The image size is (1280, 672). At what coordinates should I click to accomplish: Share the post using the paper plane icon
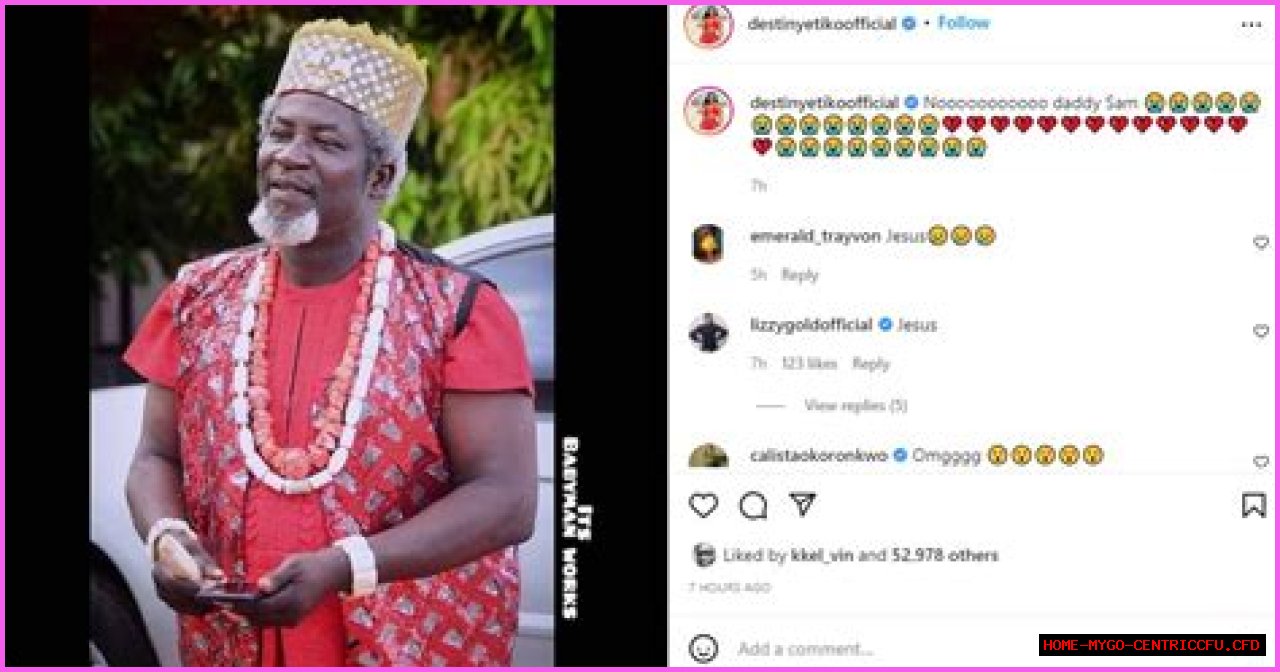pos(802,504)
